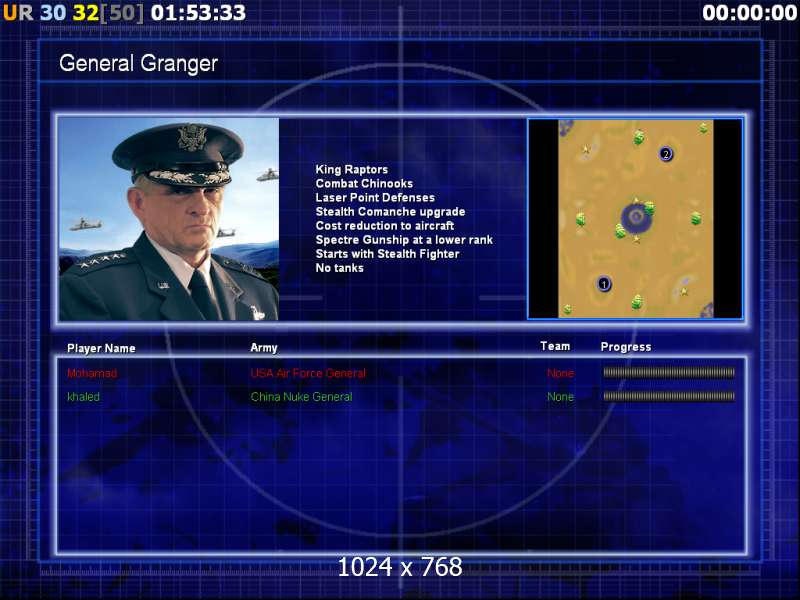Click 'Stealth Comanche upgrade' text
This screenshot has height=600, width=800.
390,212
